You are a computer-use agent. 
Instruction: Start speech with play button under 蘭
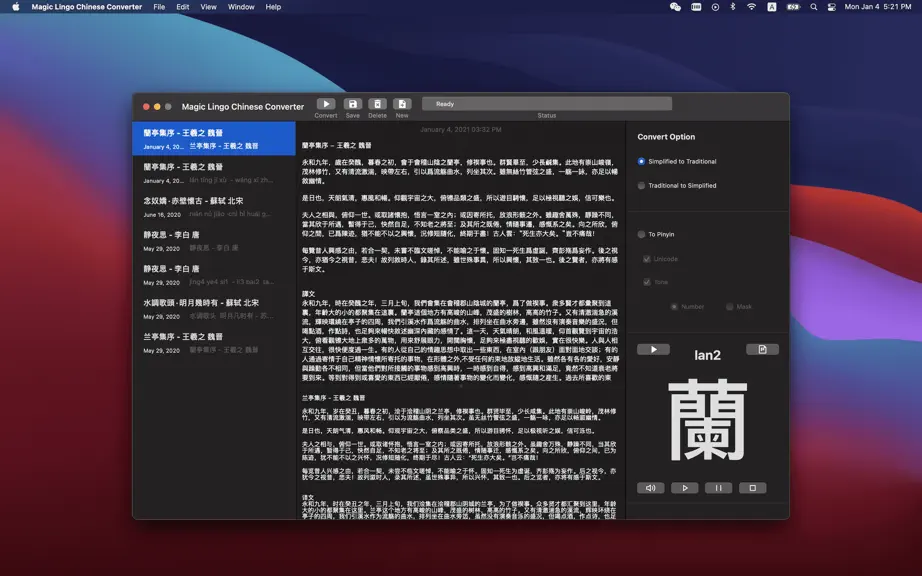(x=684, y=488)
